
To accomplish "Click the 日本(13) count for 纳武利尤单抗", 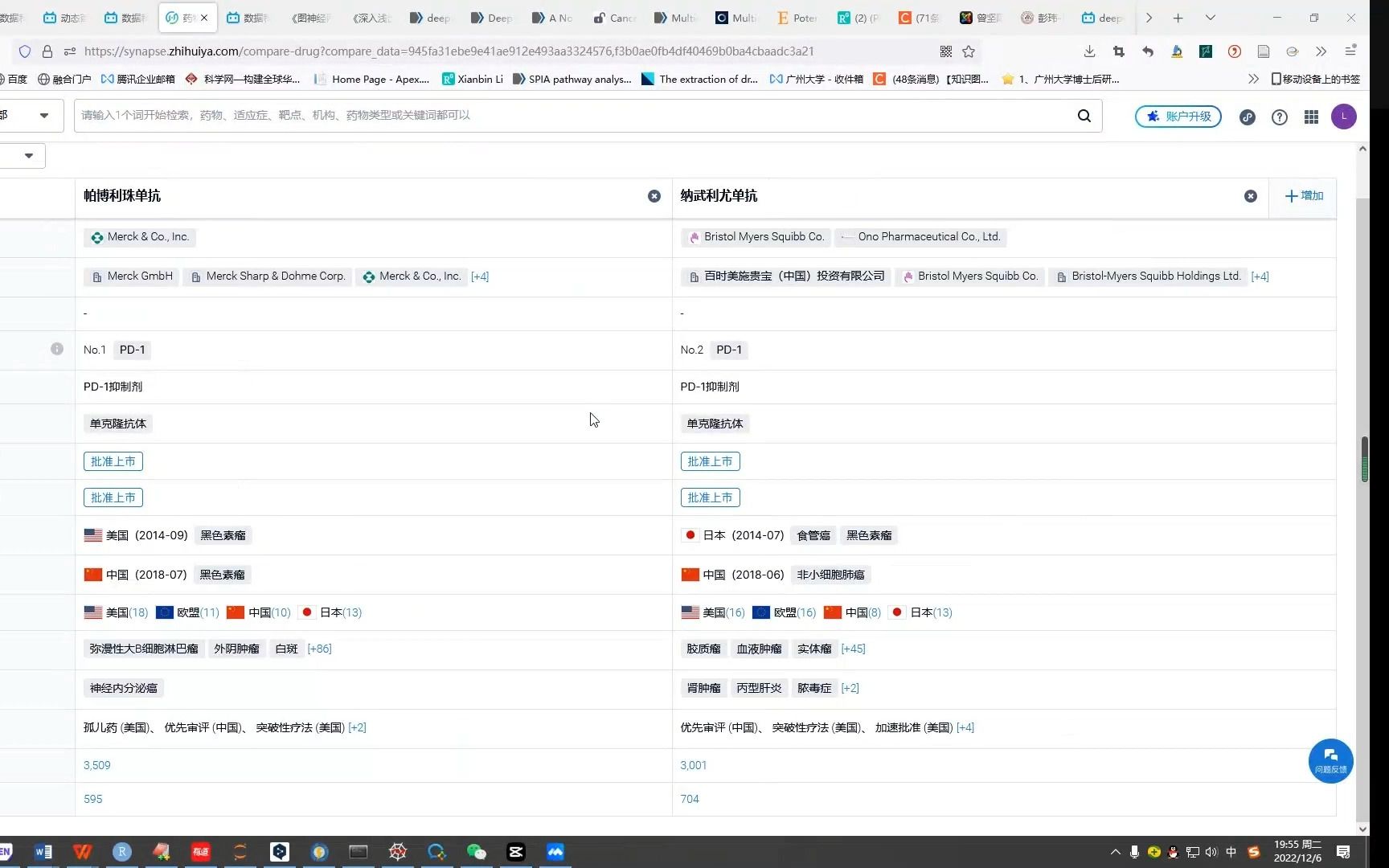I will [921, 612].
